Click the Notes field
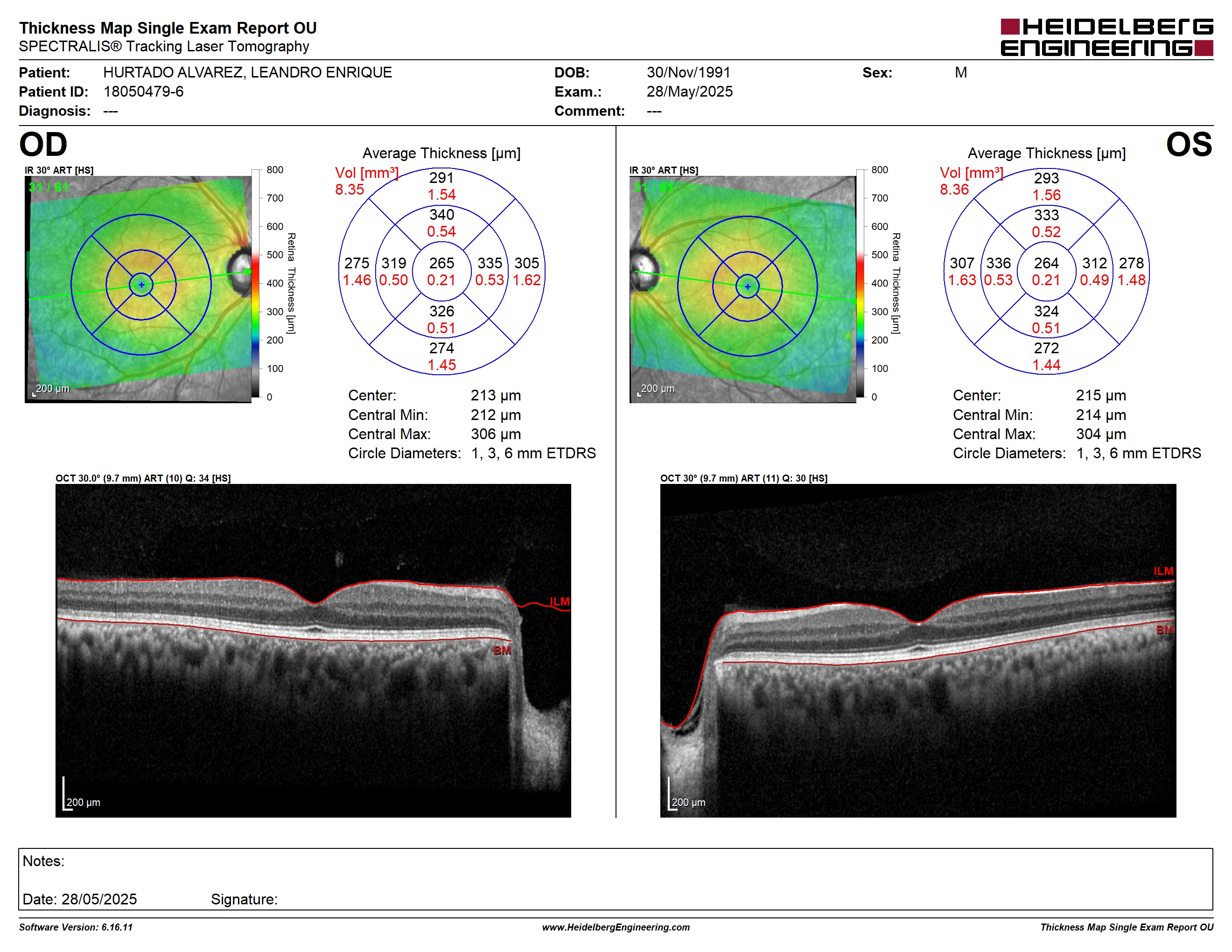Image resolution: width=1232 pixels, height=952 pixels. coord(616,879)
